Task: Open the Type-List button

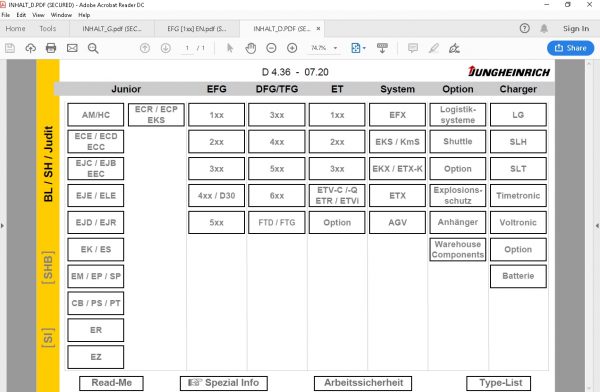Action: tap(499, 383)
